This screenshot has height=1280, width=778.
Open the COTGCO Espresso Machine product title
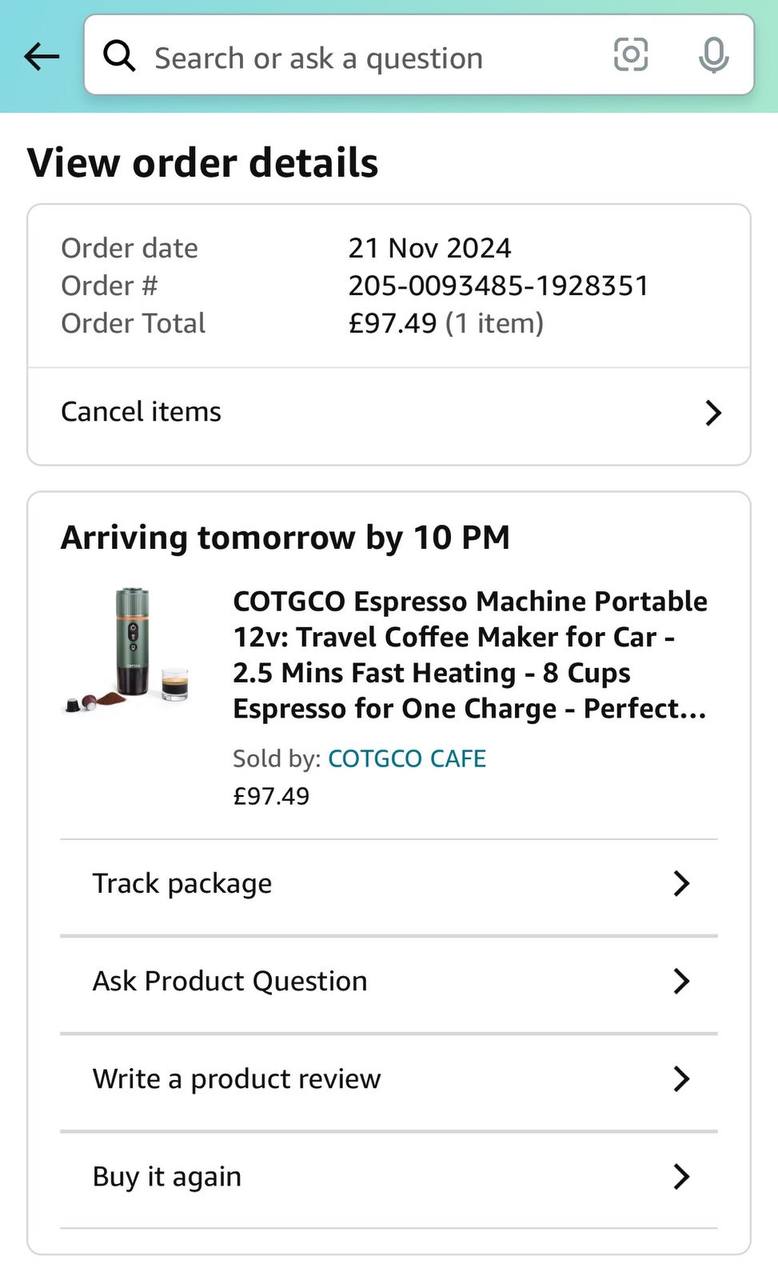tap(470, 655)
